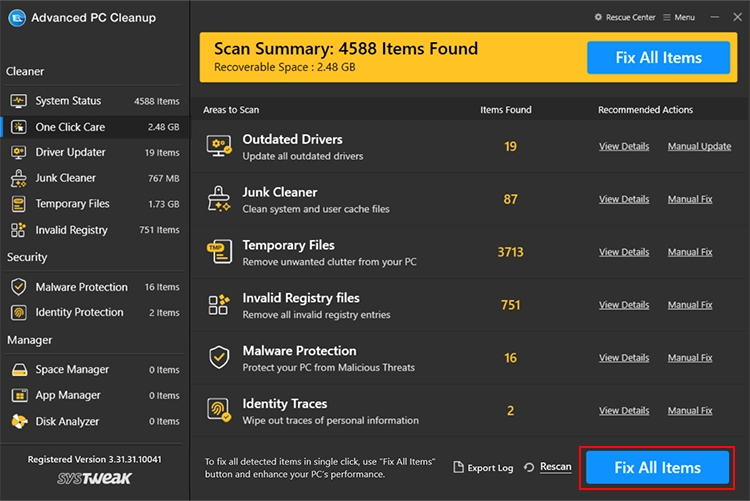Open Disk Analyzer in sidebar
Viewport: 750px width, 501px height.
(95, 421)
